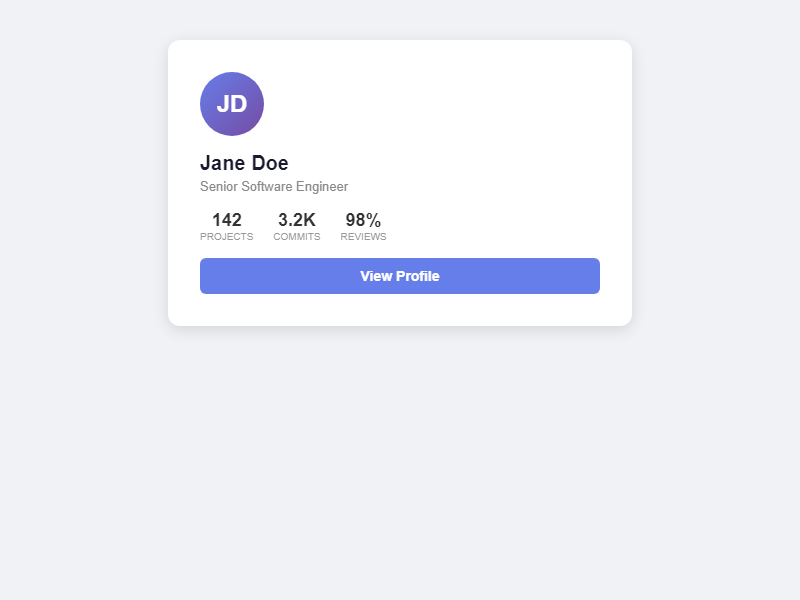Click the percent sign in 98%
800x600 pixels.
pyautogui.click(x=374, y=220)
